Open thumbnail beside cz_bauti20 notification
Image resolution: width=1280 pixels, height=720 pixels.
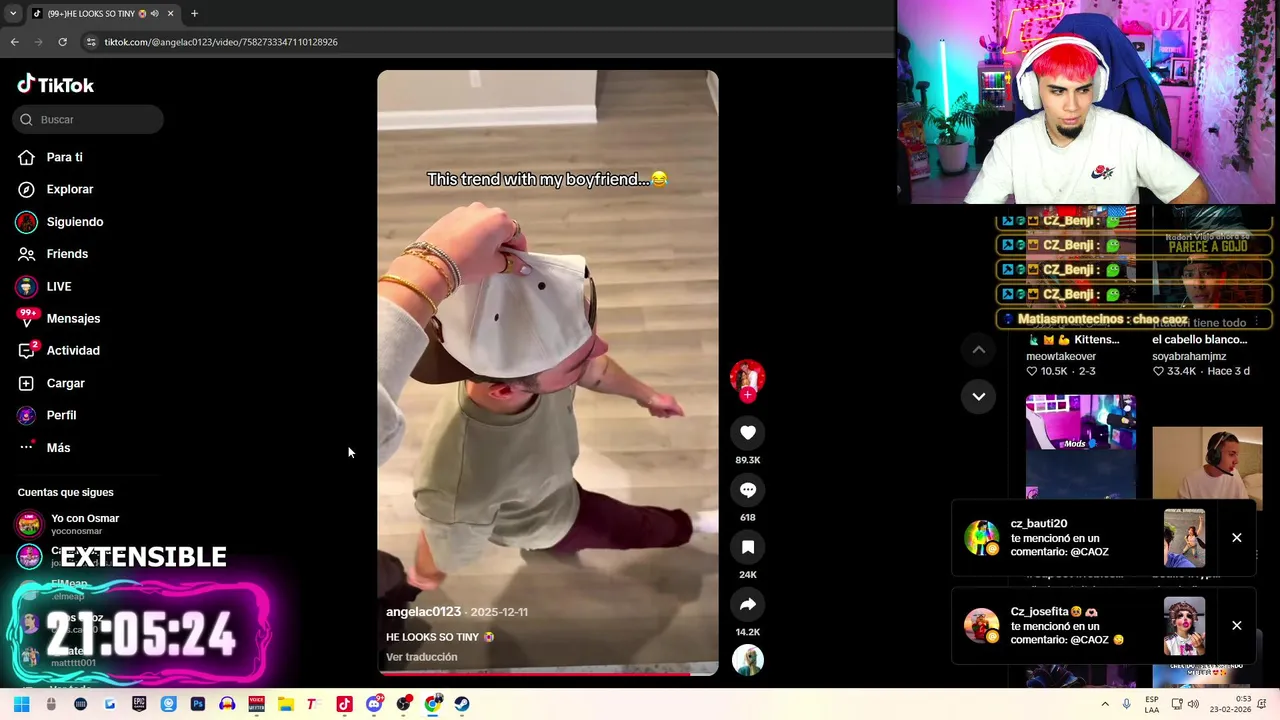(x=1184, y=538)
